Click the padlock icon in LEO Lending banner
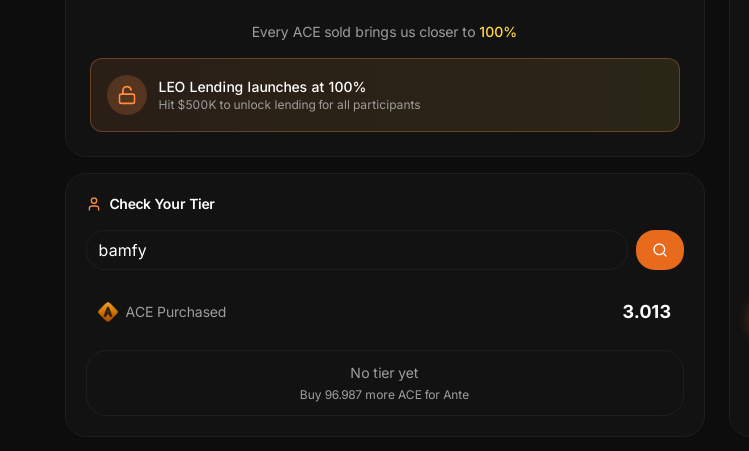This screenshot has height=451, width=749. click(x=127, y=95)
